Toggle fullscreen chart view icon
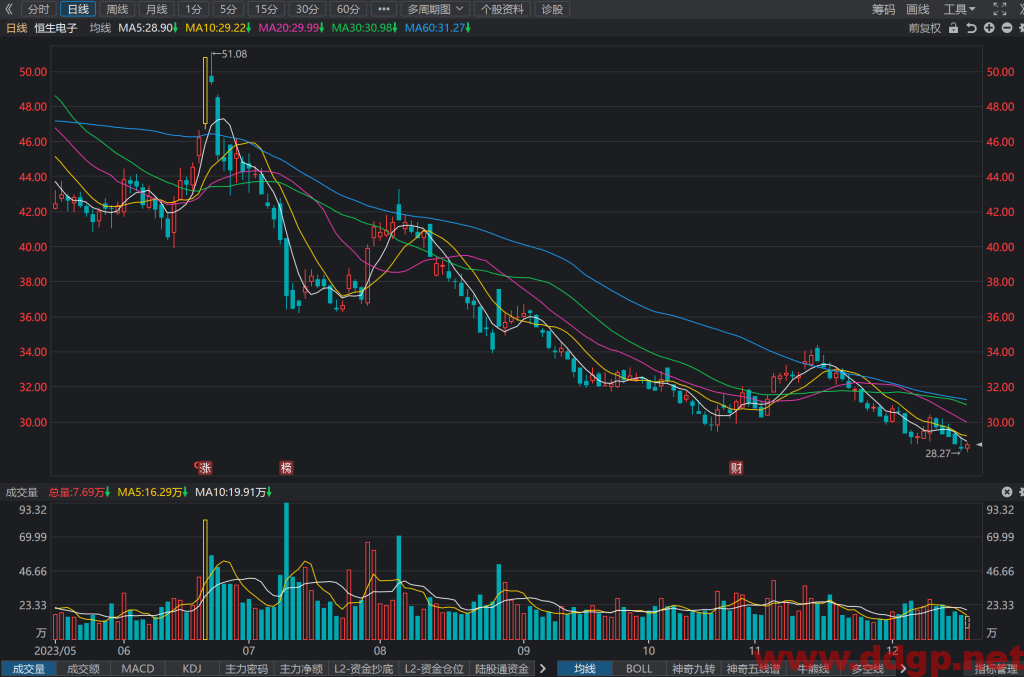The image size is (1024, 677). [x=1000, y=9]
